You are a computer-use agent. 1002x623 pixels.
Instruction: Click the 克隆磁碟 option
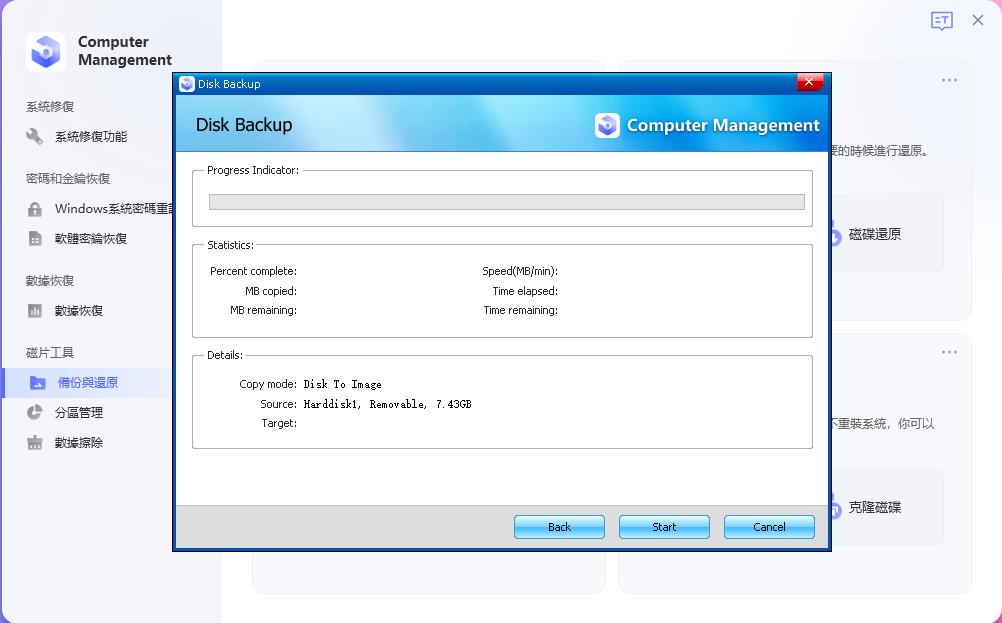click(875, 507)
